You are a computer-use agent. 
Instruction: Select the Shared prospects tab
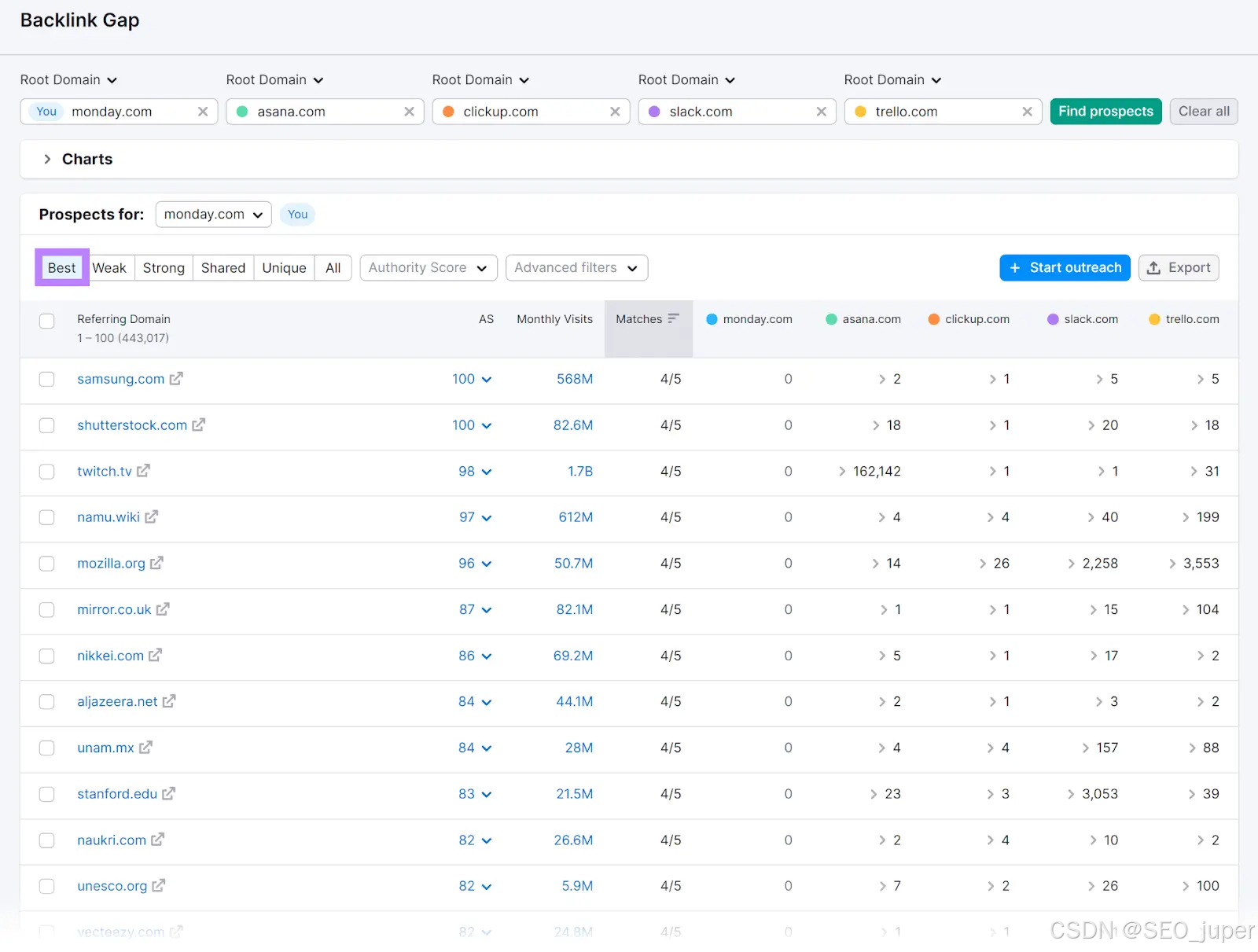point(223,267)
